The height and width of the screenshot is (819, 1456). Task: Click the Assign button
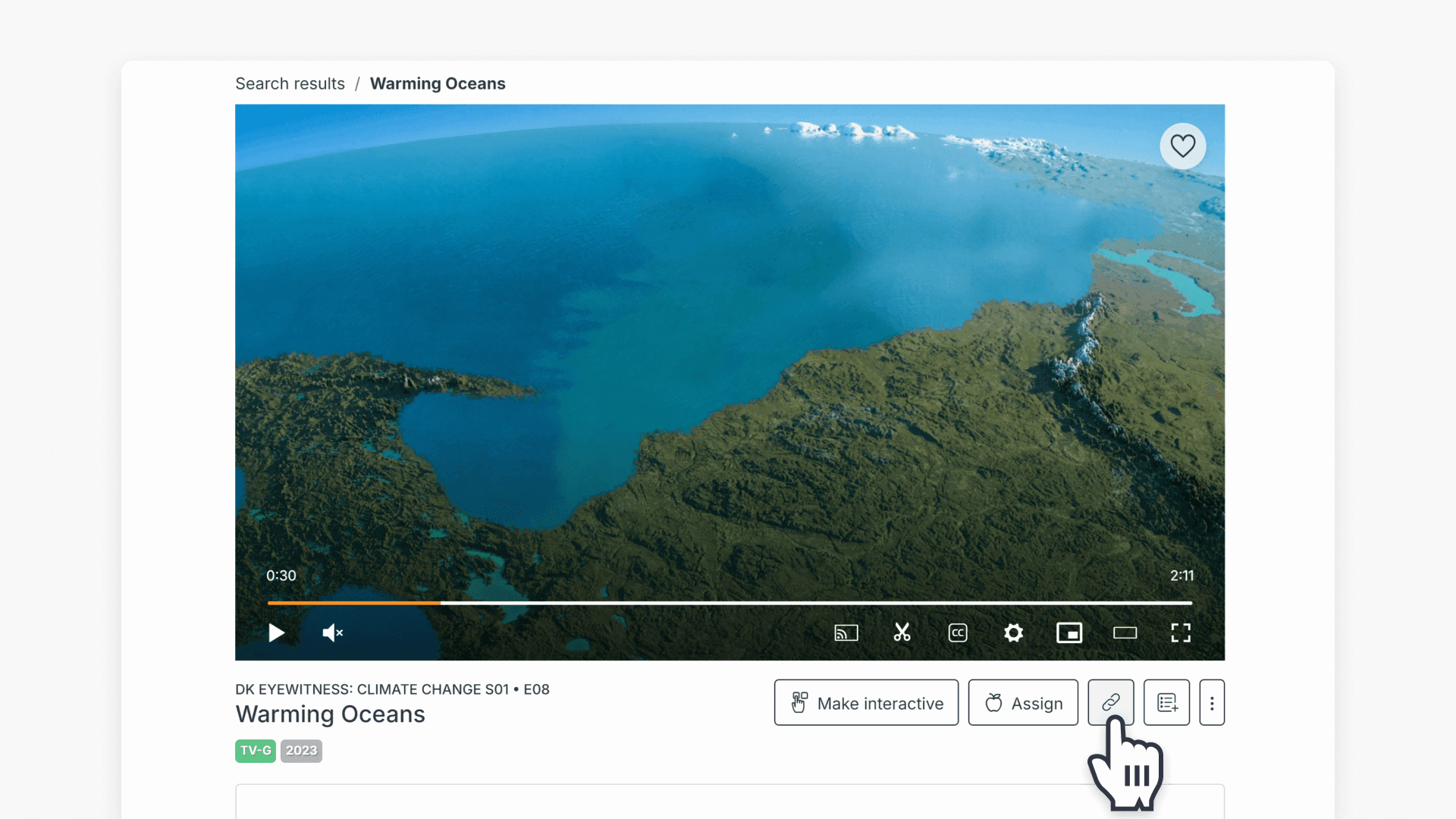tap(1023, 702)
